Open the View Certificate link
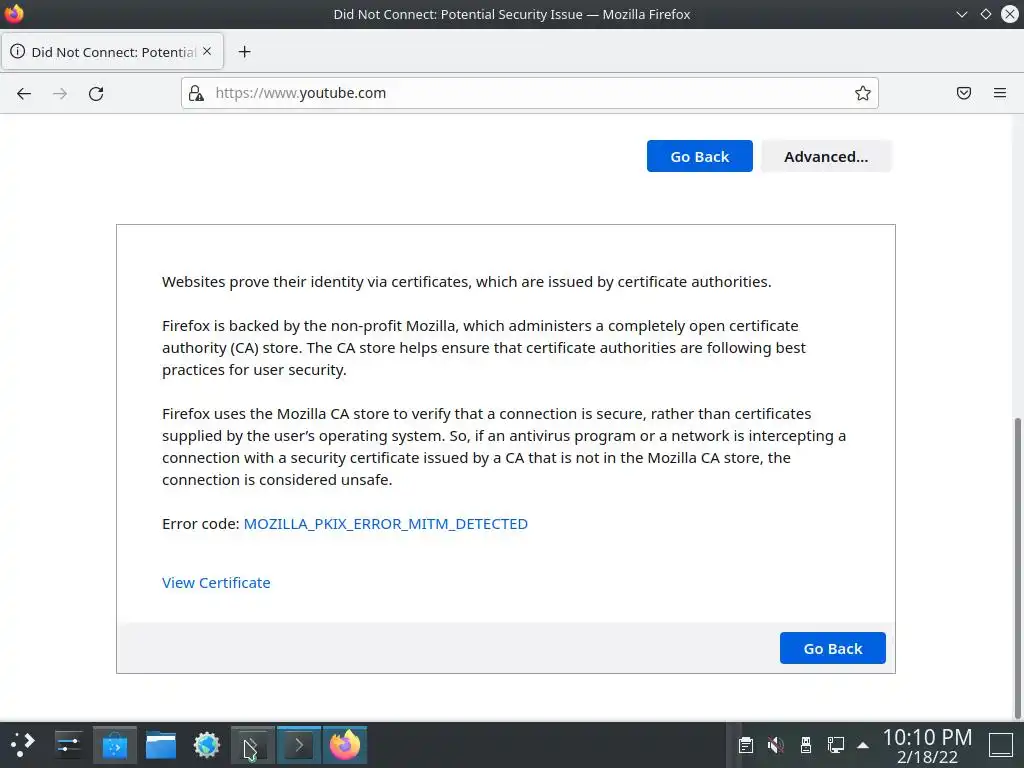This screenshot has width=1024, height=768. click(216, 583)
